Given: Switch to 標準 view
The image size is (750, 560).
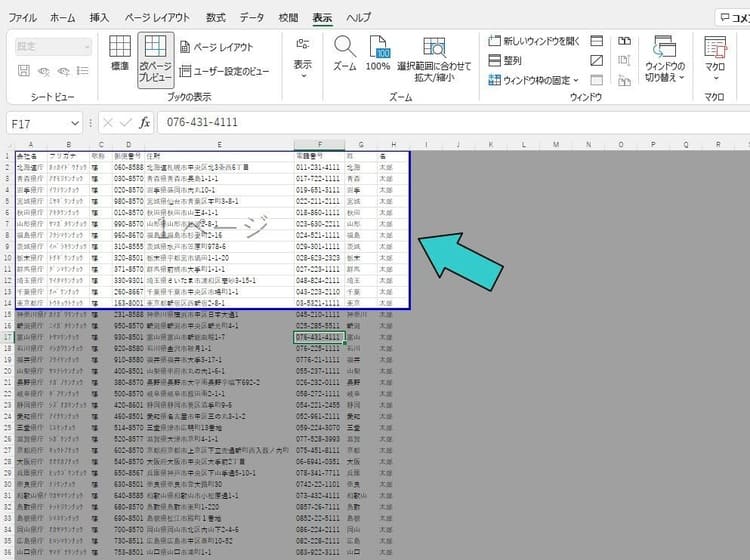Looking at the screenshot, I should point(120,53).
